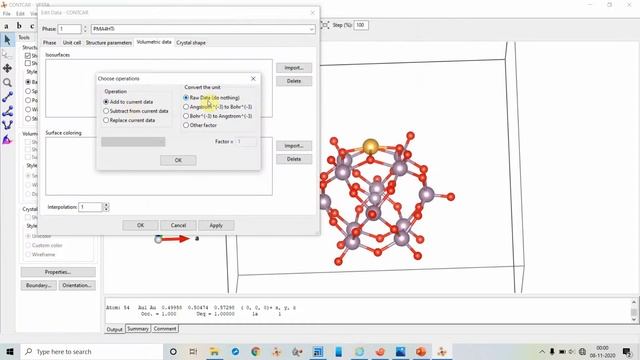Screen dimensions: 640x360
Task: View along the b axis
Action: click(19, 26)
